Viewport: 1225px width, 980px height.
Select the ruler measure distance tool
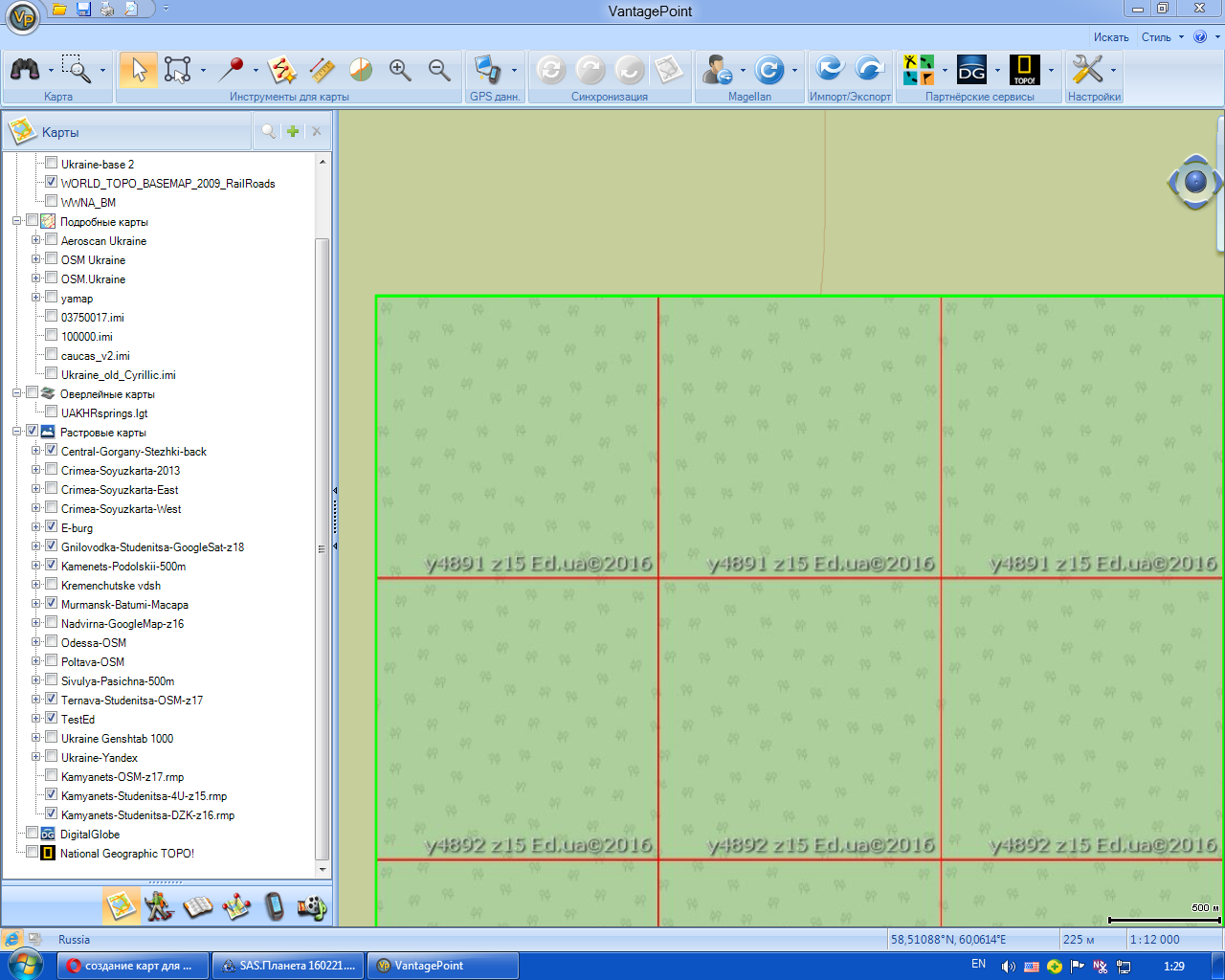click(x=322, y=70)
